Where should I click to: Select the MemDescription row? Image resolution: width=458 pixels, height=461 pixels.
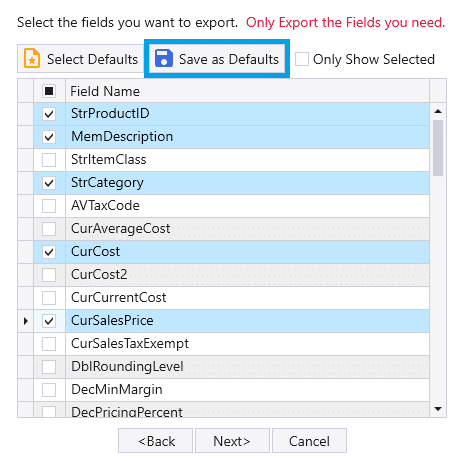coord(231,137)
